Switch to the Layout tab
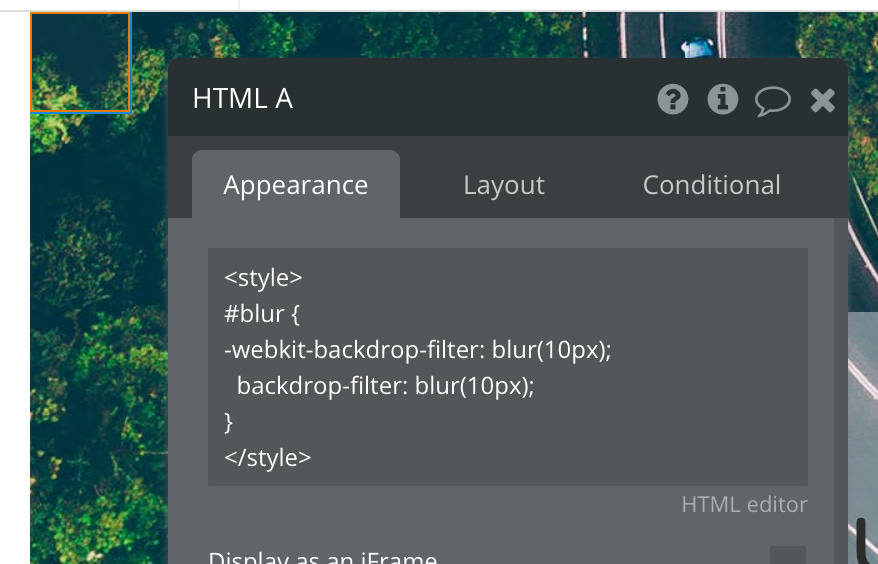This screenshot has height=564, width=878. pos(504,184)
